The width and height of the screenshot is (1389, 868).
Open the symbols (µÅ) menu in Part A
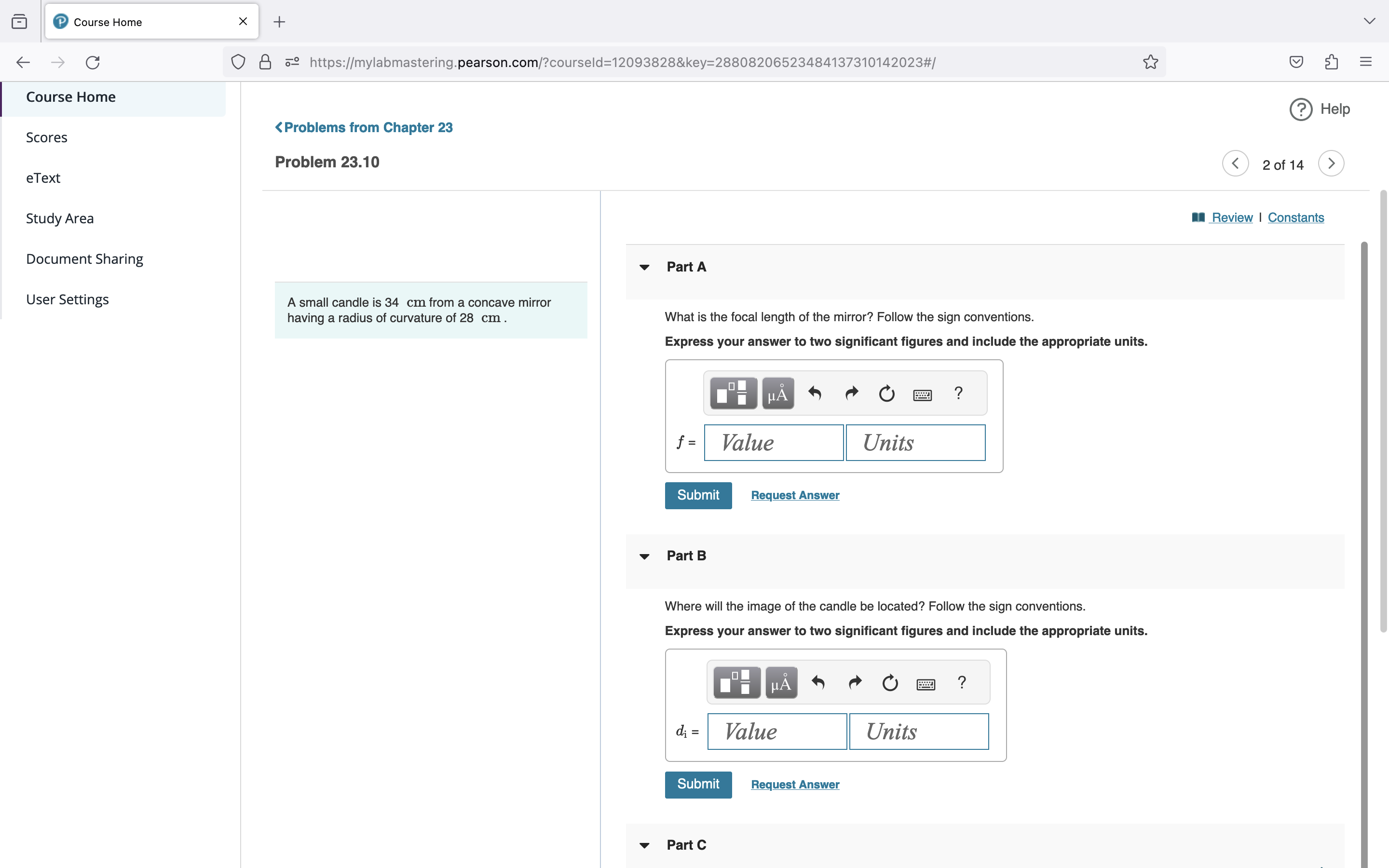click(x=778, y=393)
